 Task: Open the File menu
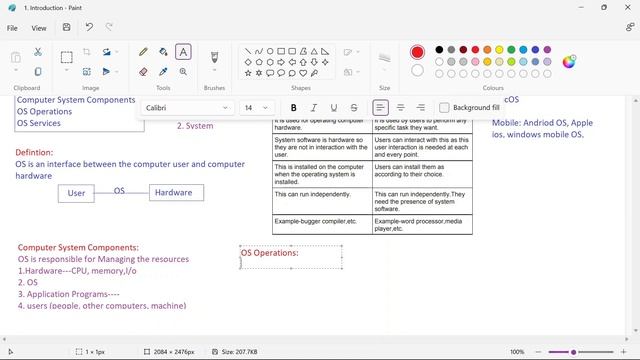click(12, 28)
